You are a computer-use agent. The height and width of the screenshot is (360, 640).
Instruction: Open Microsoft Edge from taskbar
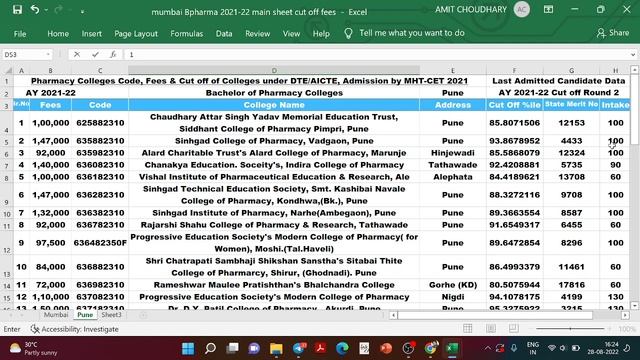point(342,348)
